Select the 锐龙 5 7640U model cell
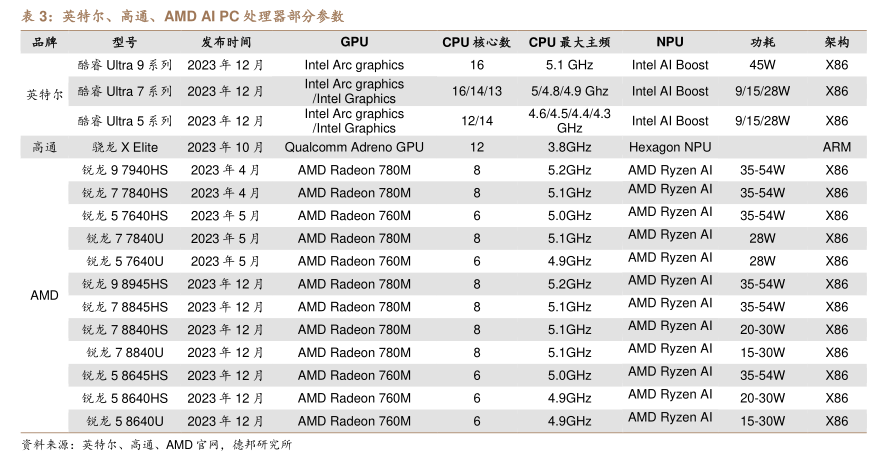 pyautogui.click(x=125, y=261)
